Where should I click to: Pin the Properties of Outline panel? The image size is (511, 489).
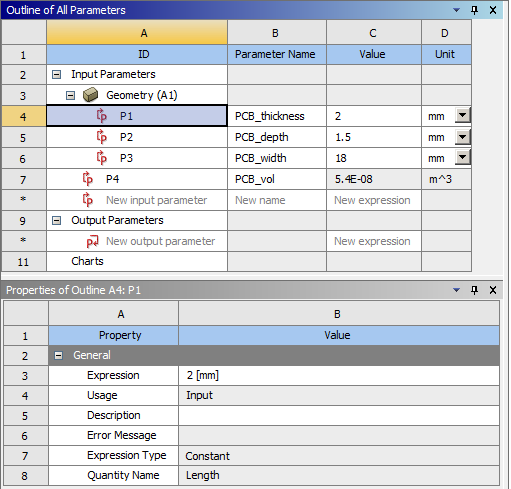pos(474,290)
